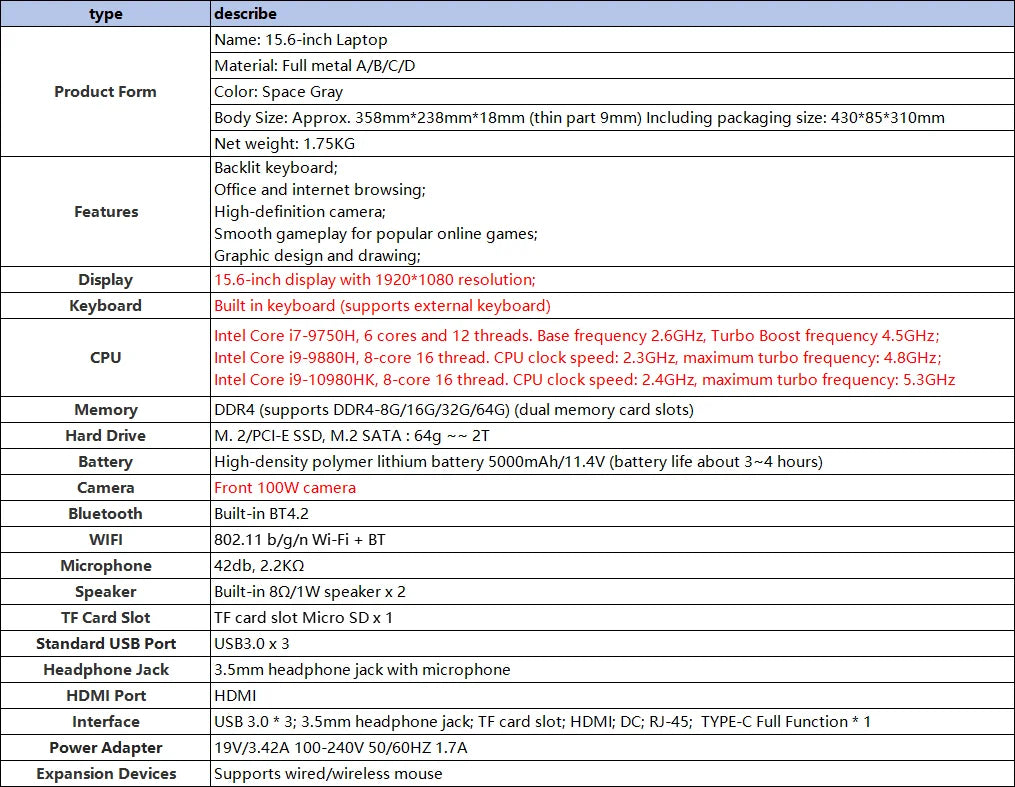Screen dimensions: 1015x787
Task: Click the 'describe' column header
Action: point(245,14)
